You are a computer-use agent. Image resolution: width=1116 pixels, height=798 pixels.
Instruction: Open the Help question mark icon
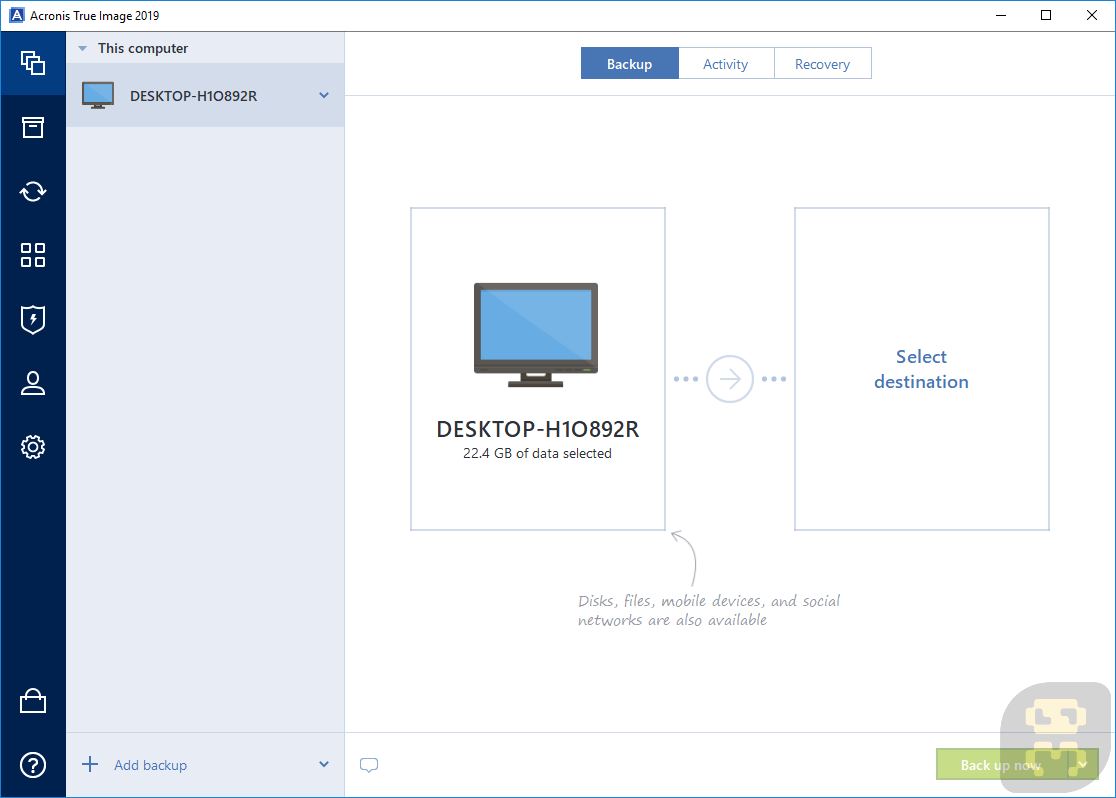click(x=33, y=765)
